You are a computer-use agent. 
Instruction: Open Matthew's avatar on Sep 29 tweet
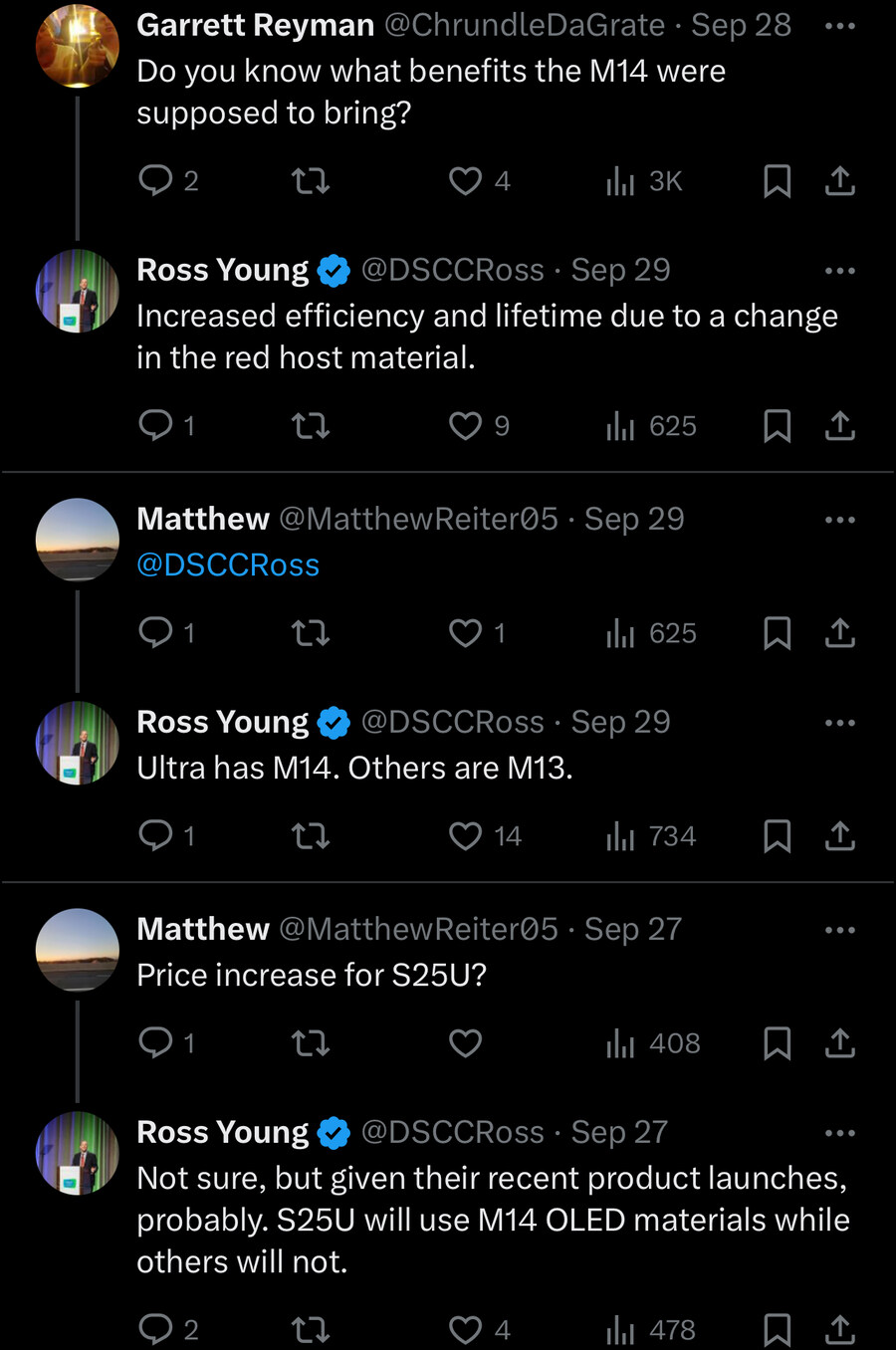[77, 540]
